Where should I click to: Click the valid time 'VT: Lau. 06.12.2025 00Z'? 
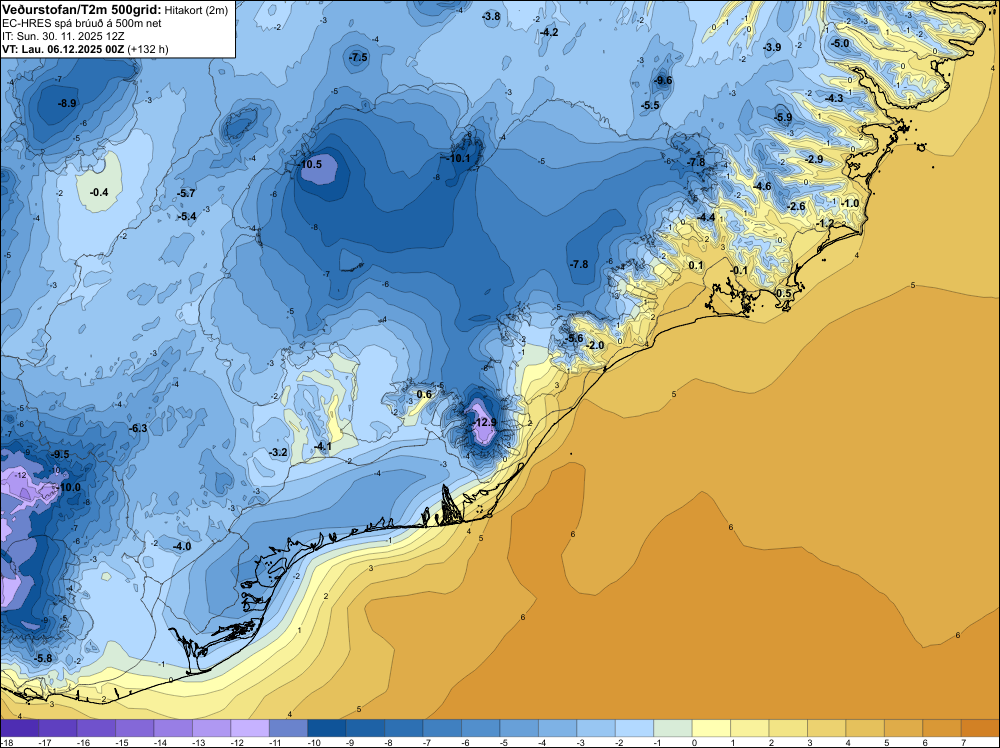coord(63,49)
